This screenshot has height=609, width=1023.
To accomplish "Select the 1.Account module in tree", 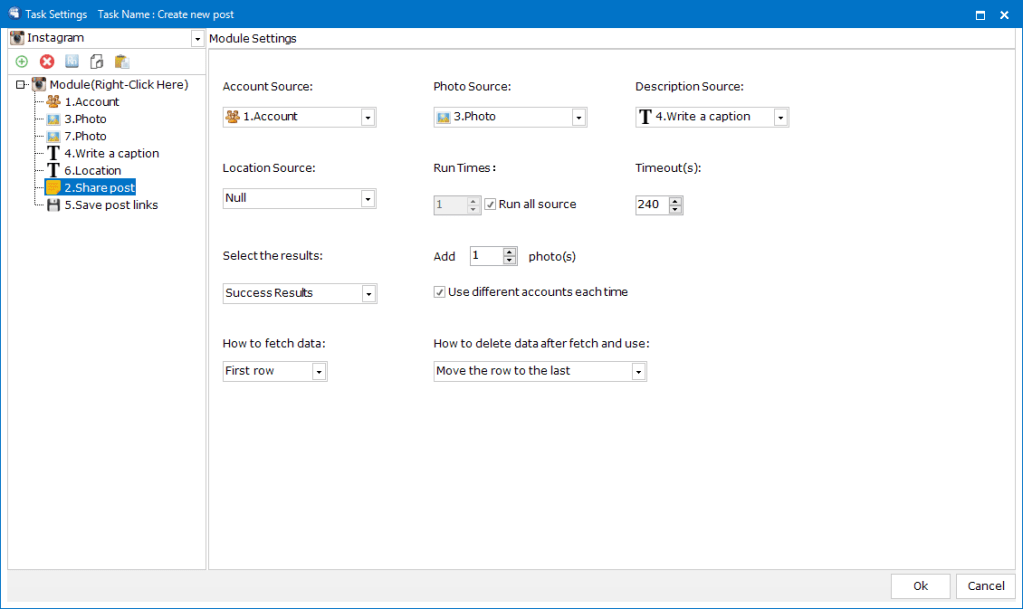I will pyautogui.click(x=91, y=102).
